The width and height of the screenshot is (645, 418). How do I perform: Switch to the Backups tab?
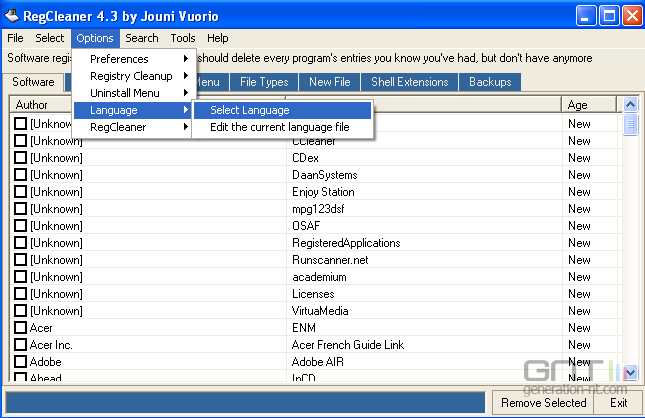[x=490, y=82]
